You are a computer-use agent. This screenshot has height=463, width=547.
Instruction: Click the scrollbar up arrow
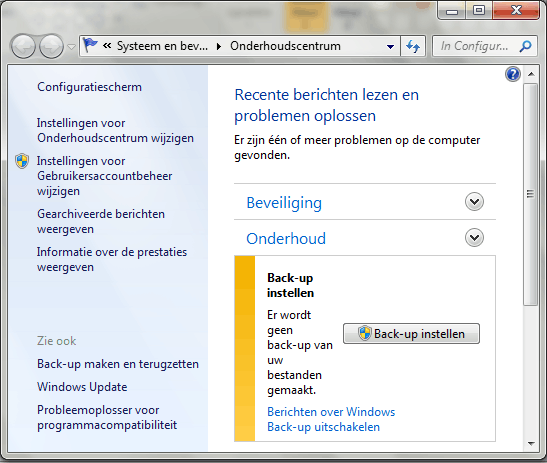point(531,74)
